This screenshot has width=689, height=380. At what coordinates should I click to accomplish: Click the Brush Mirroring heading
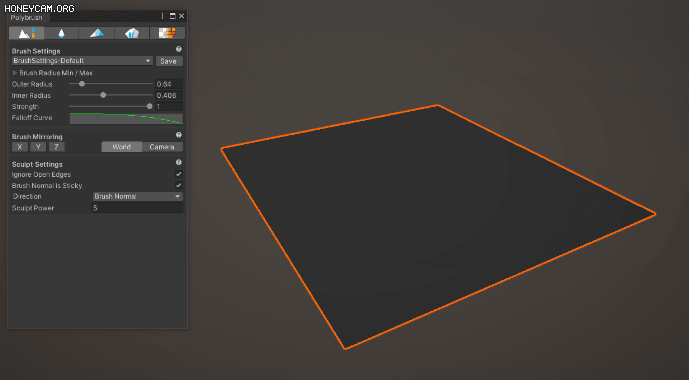coord(37,137)
